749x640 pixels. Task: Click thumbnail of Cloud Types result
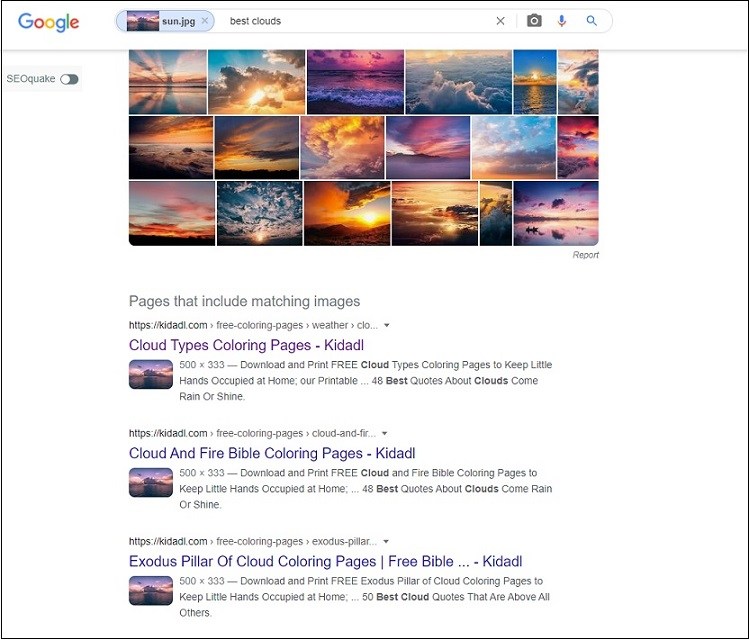(151, 374)
